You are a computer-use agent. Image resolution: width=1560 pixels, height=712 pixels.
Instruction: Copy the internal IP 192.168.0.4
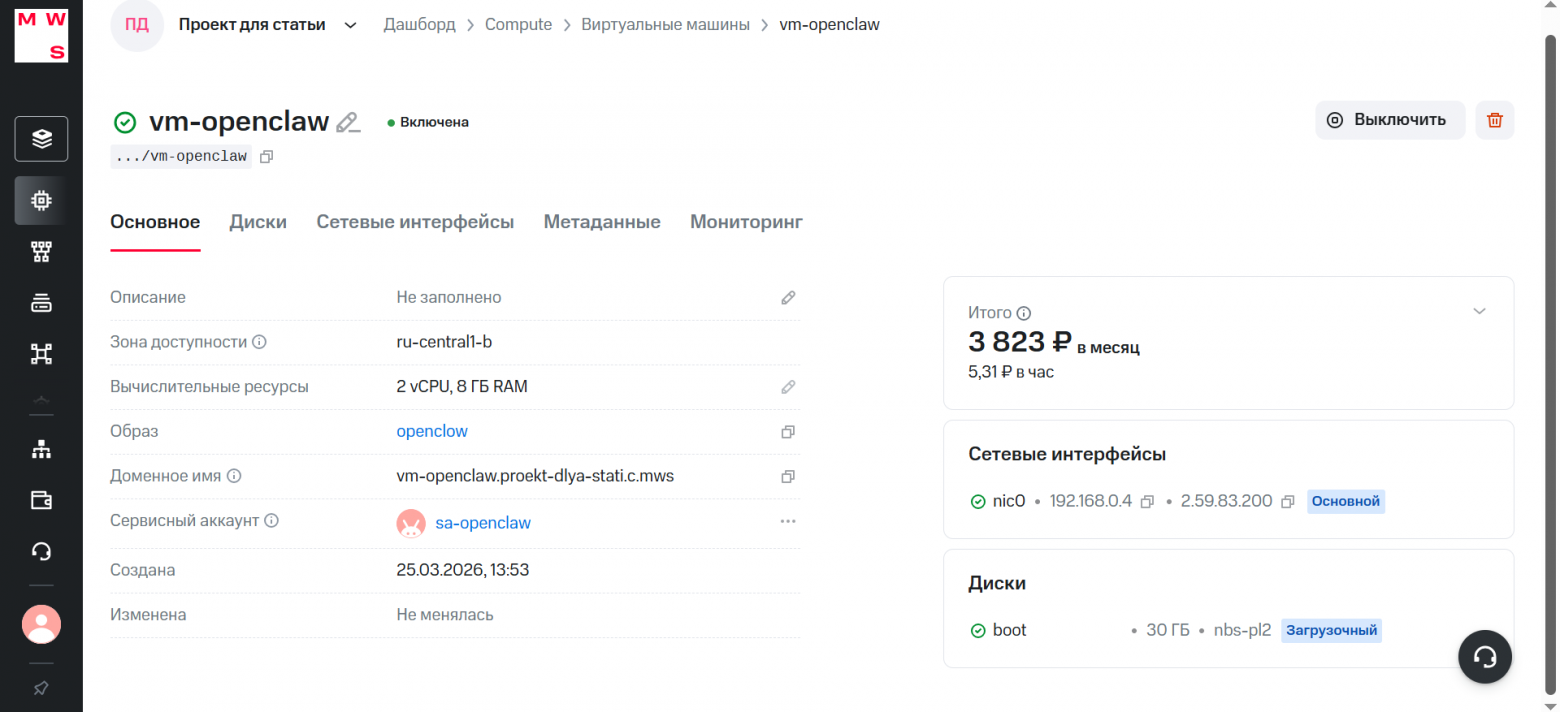(1146, 500)
